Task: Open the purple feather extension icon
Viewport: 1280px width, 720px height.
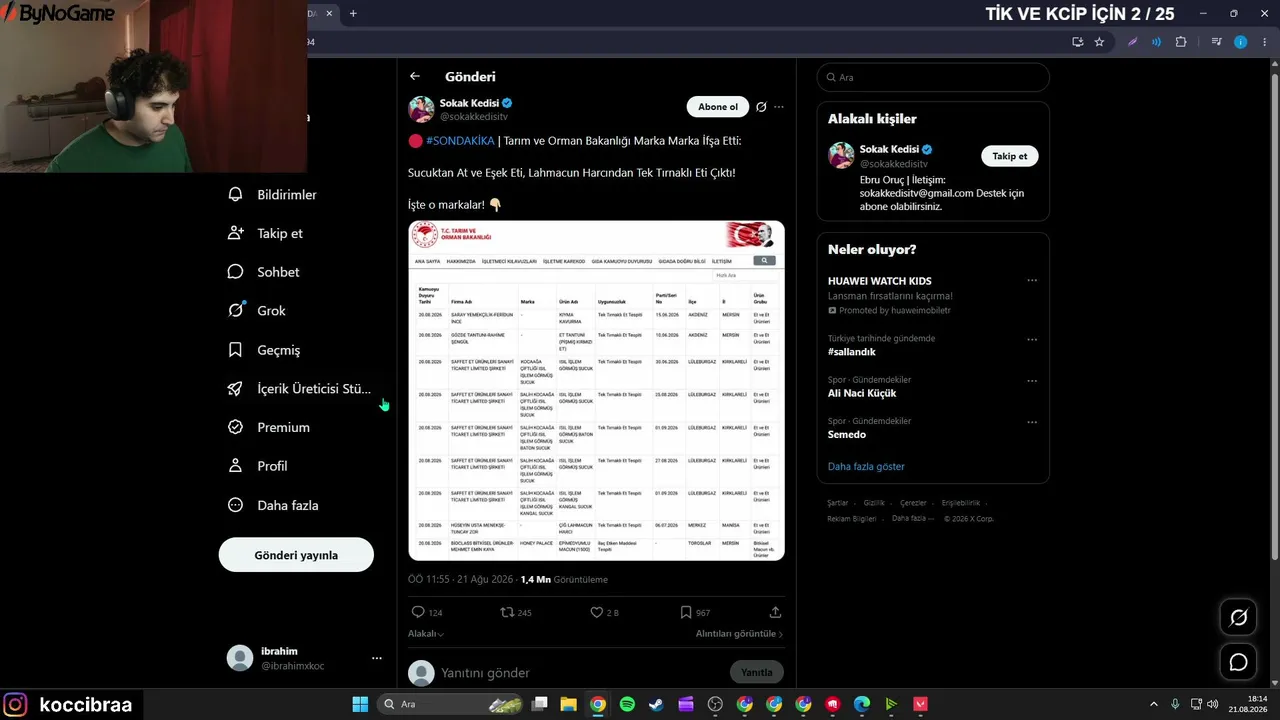Action: [1133, 42]
